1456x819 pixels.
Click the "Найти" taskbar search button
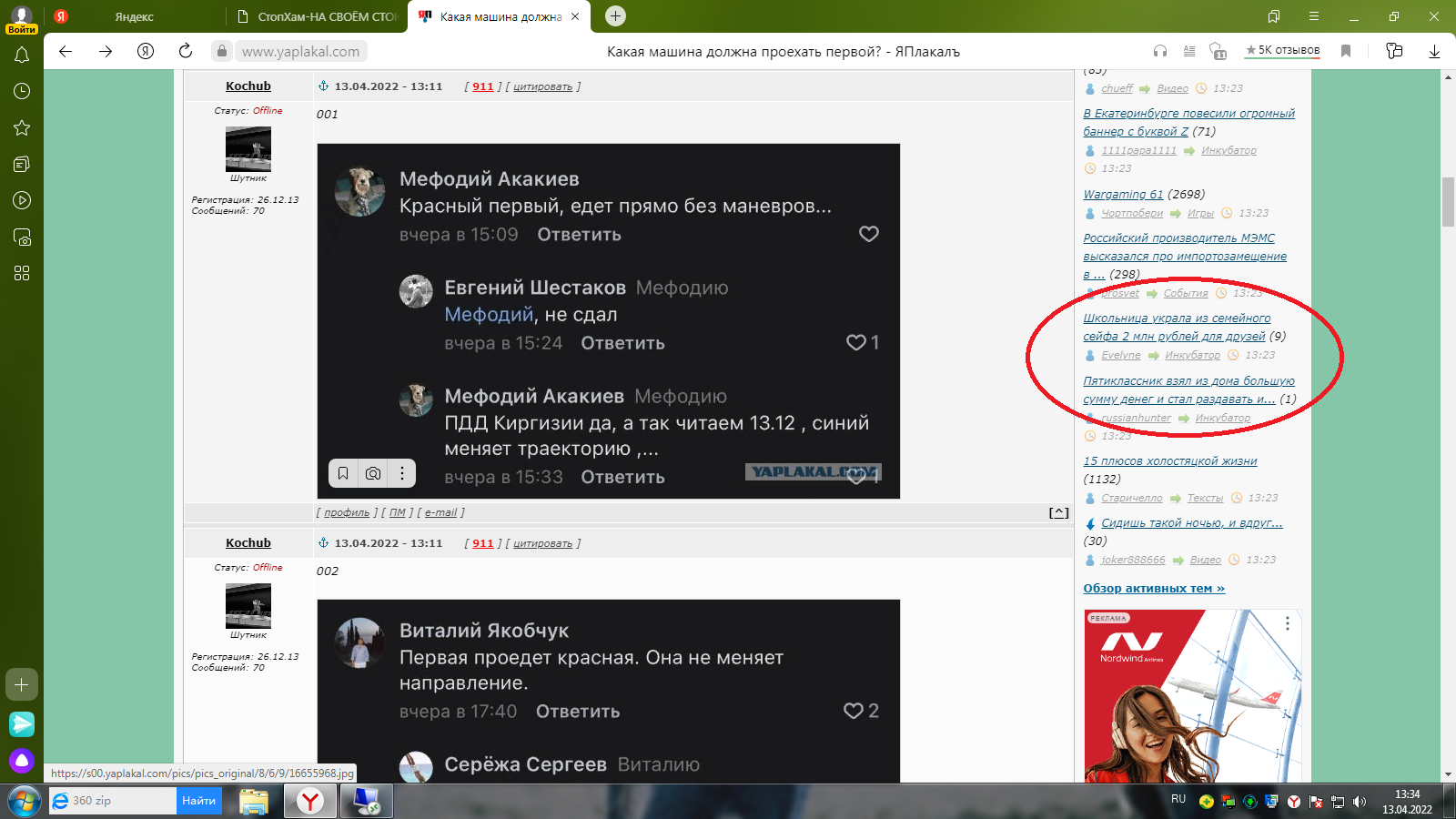point(198,801)
